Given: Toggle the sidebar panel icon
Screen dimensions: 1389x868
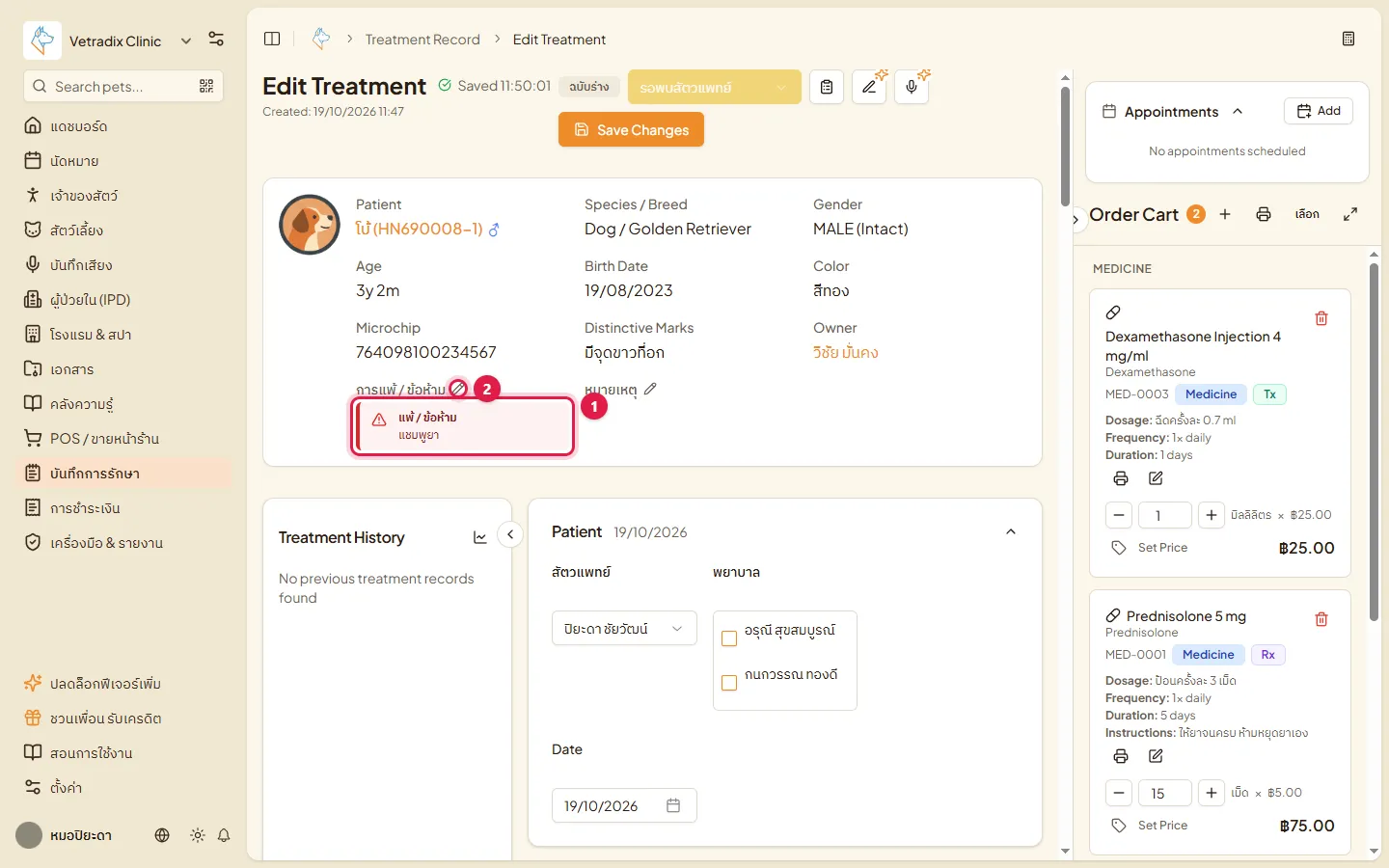Looking at the screenshot, I should coord(272,39).
